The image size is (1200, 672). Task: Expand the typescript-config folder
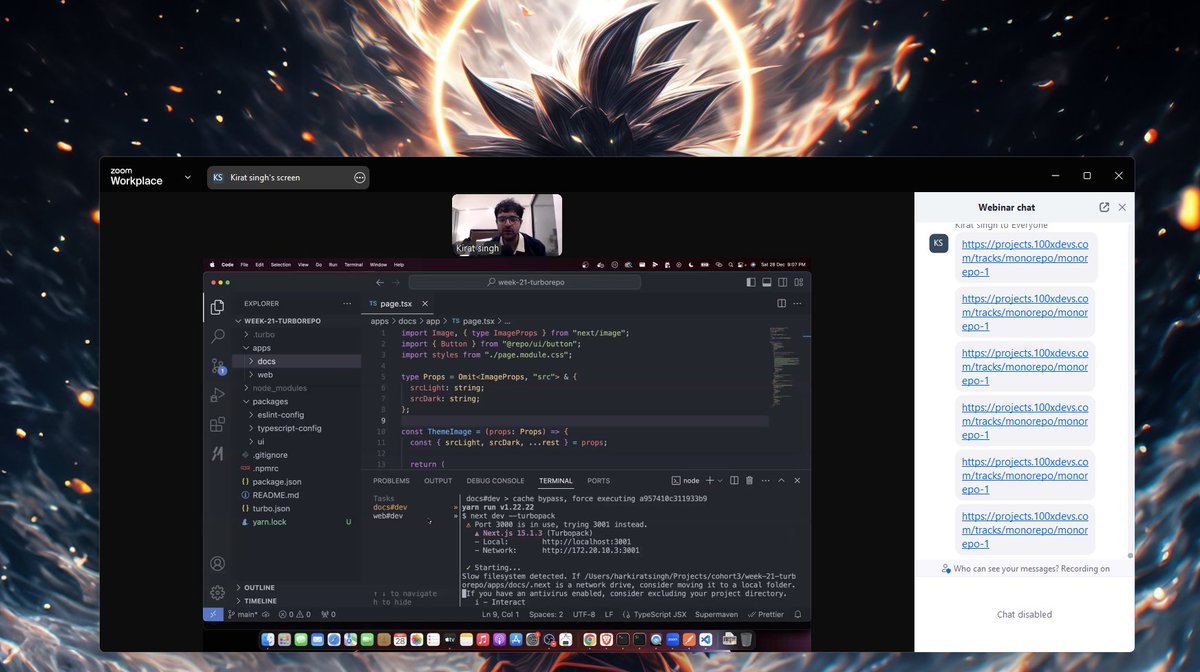[250, 428]
